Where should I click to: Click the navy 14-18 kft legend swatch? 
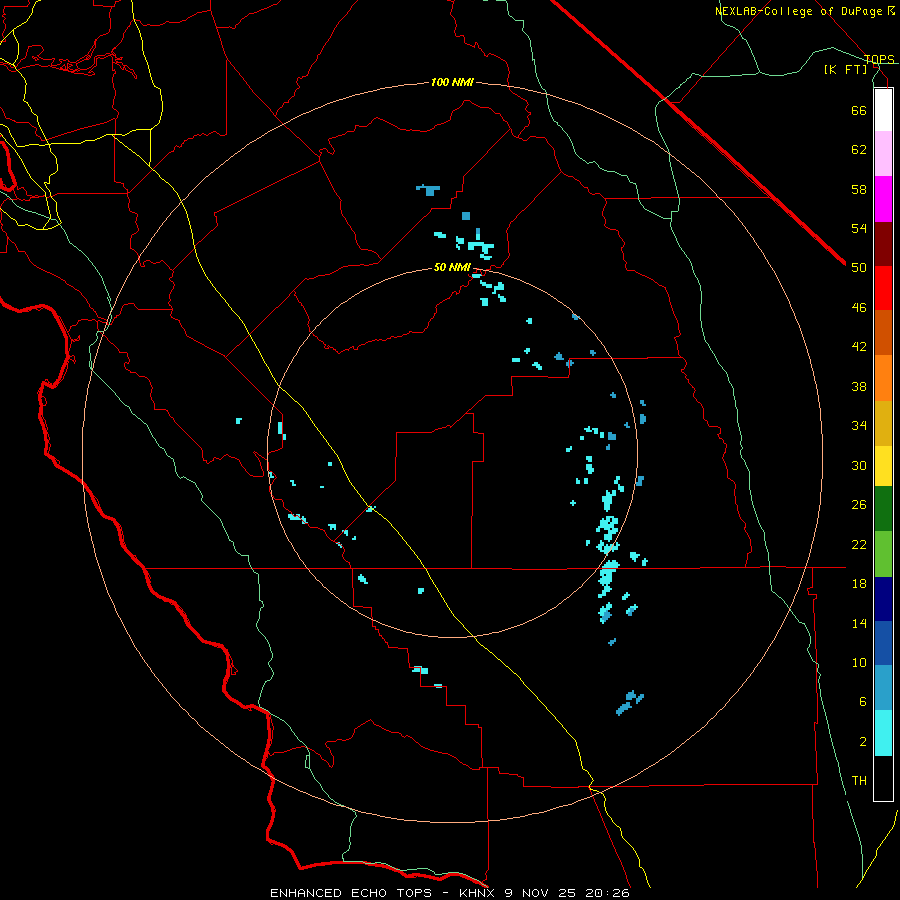coord(883,599)
